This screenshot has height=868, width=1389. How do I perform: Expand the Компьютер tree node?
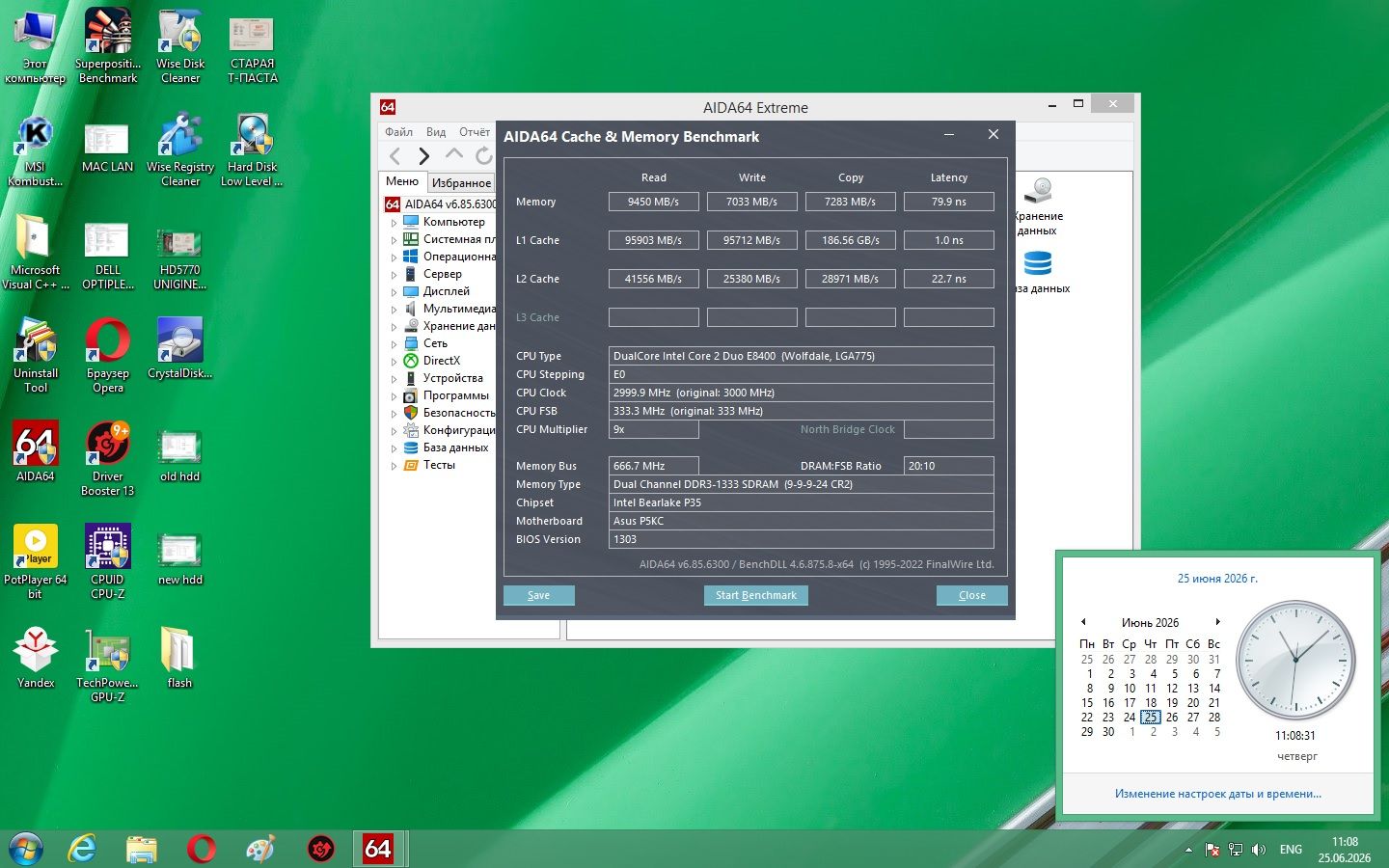click(x=394, y=223)
